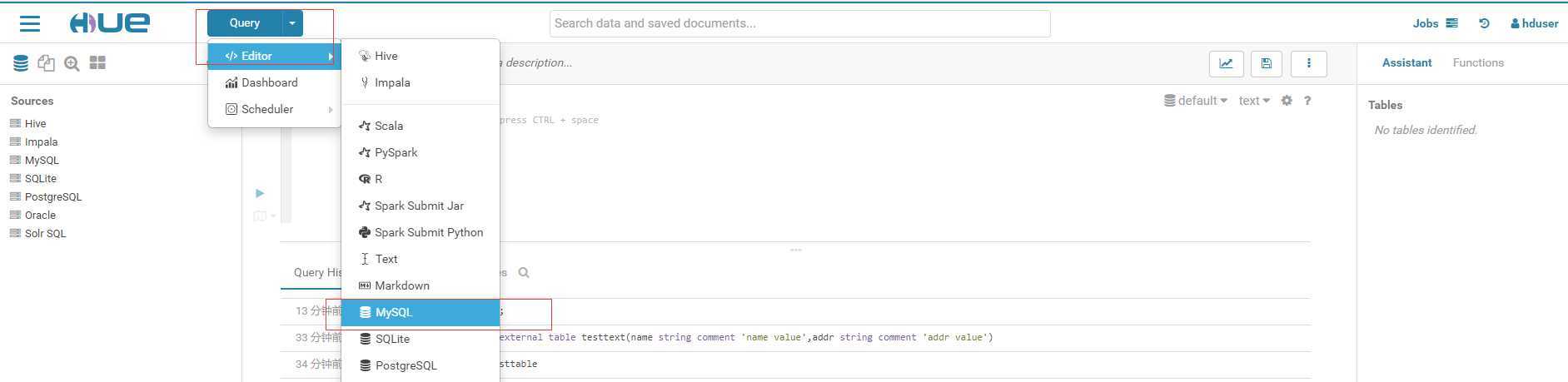Choose the Impala editor
This screenshot has width=1568, height=382.
pos(421,82)
